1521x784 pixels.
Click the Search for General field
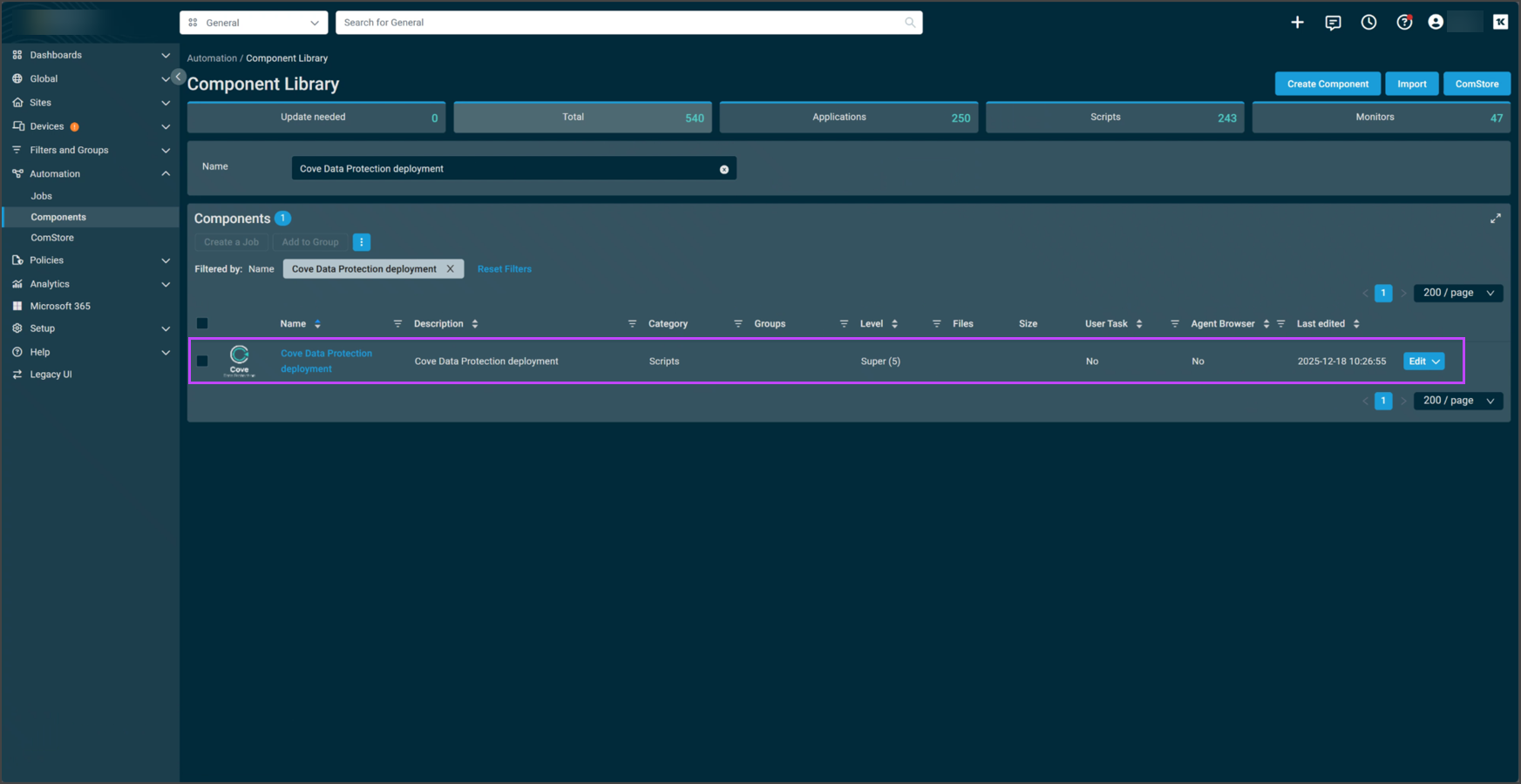coord(621,23)
